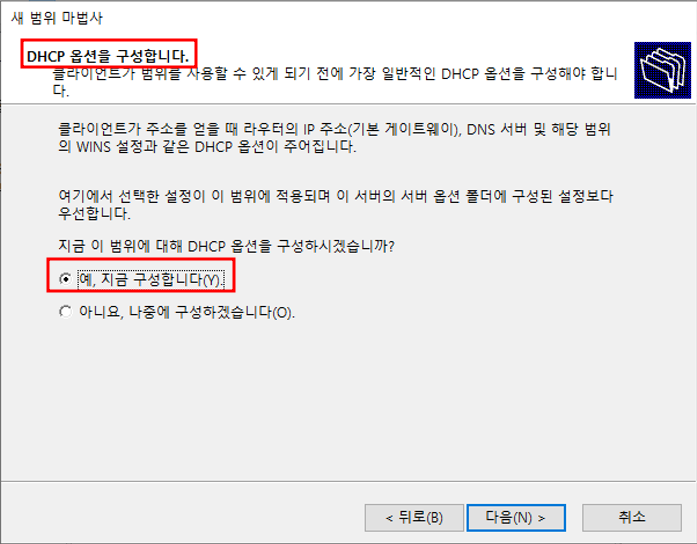697x544 pixels.
Task: Select the '예, 지금 구성합니다(Y)' radio circle
Action: [65, 279]
